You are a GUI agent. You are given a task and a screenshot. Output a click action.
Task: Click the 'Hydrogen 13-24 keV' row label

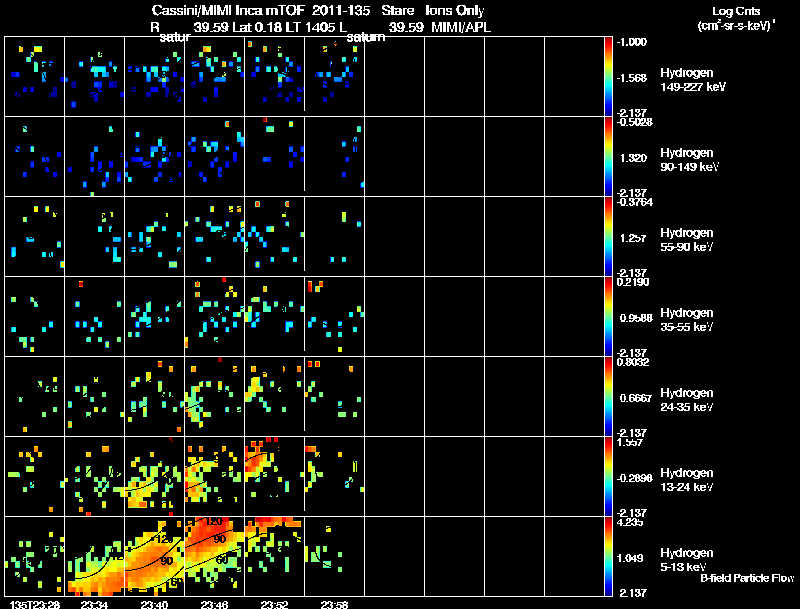point(687,480)
